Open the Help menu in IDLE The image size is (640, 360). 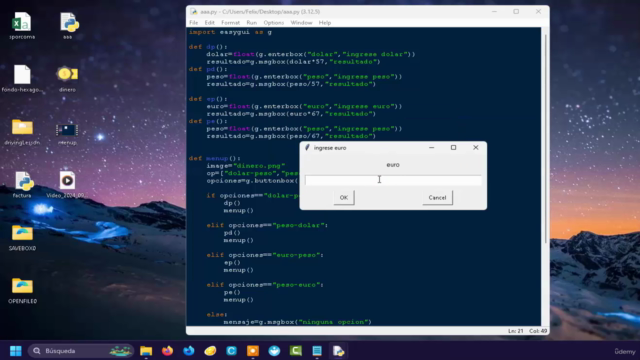tap(325, 23)
